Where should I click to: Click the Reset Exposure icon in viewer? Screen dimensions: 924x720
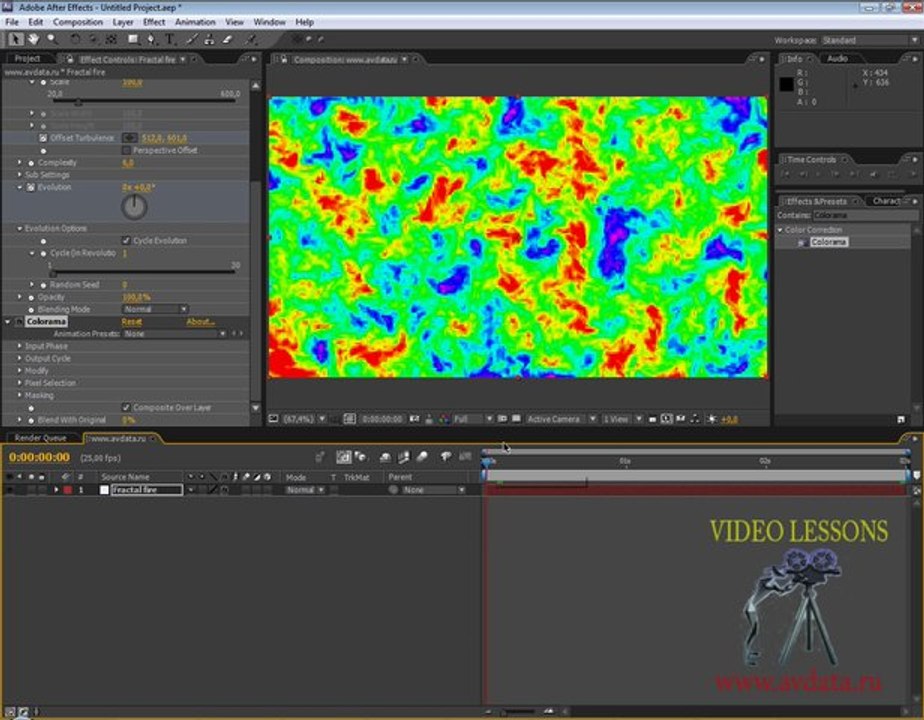click(x=712, y=419)
